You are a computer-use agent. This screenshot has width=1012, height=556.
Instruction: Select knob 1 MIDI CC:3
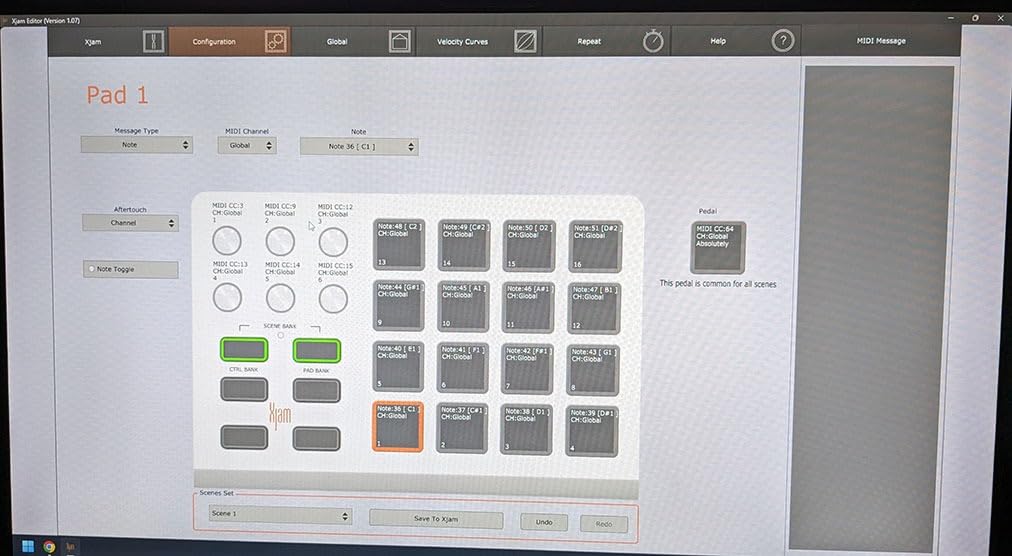click(x=227, y=240)
